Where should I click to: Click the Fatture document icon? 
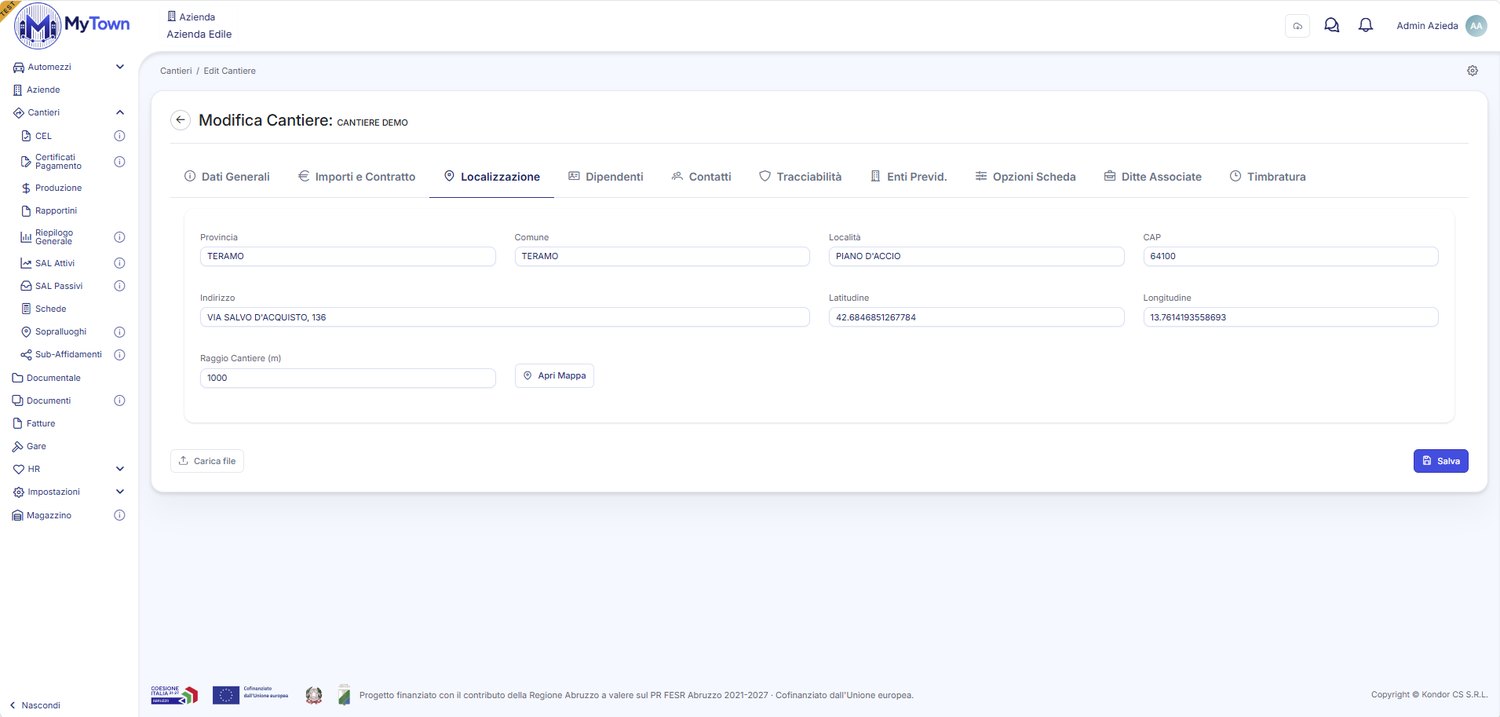[x=17, y=424]
